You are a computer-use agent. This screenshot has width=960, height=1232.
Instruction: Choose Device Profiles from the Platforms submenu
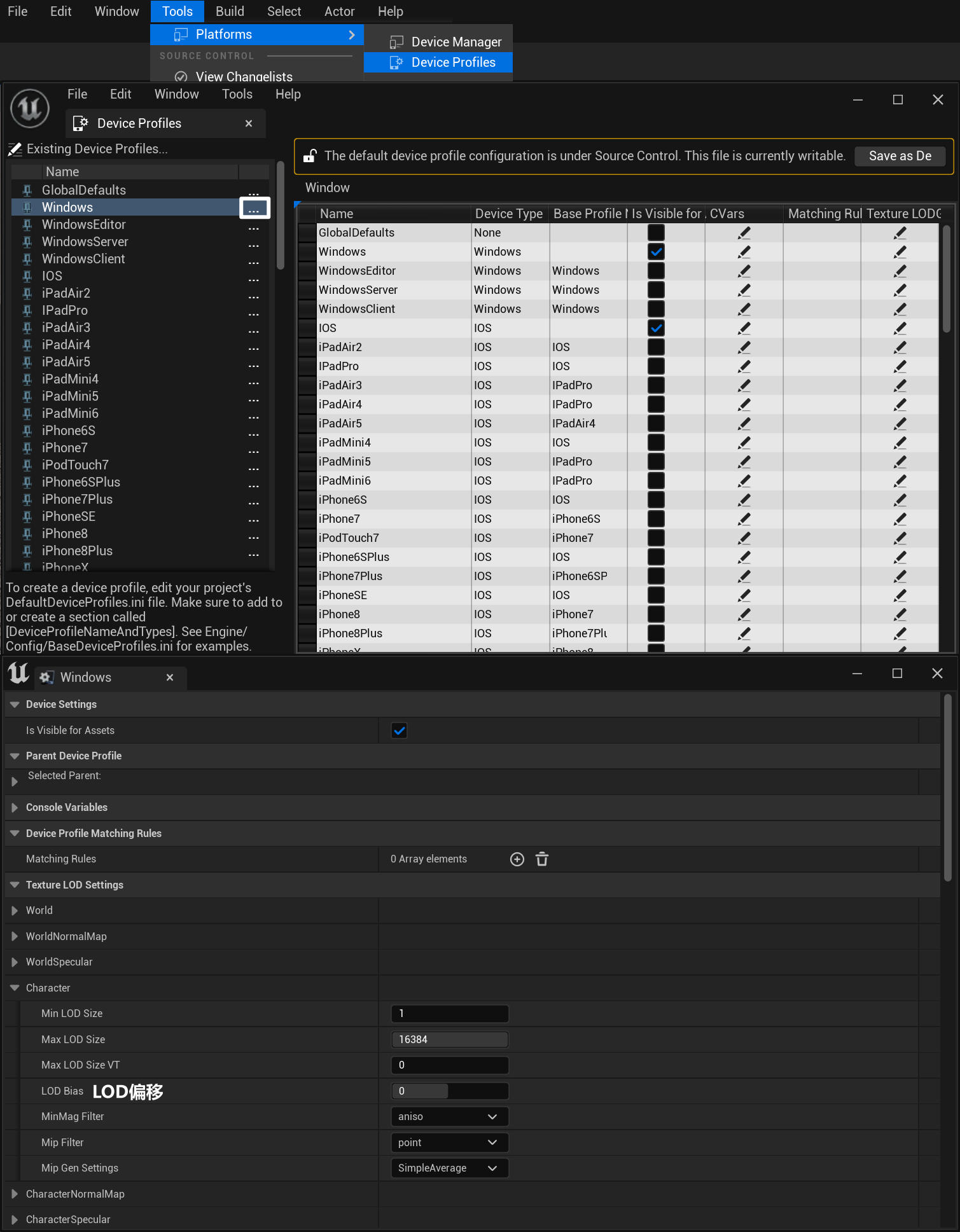[x=438, y=62]
